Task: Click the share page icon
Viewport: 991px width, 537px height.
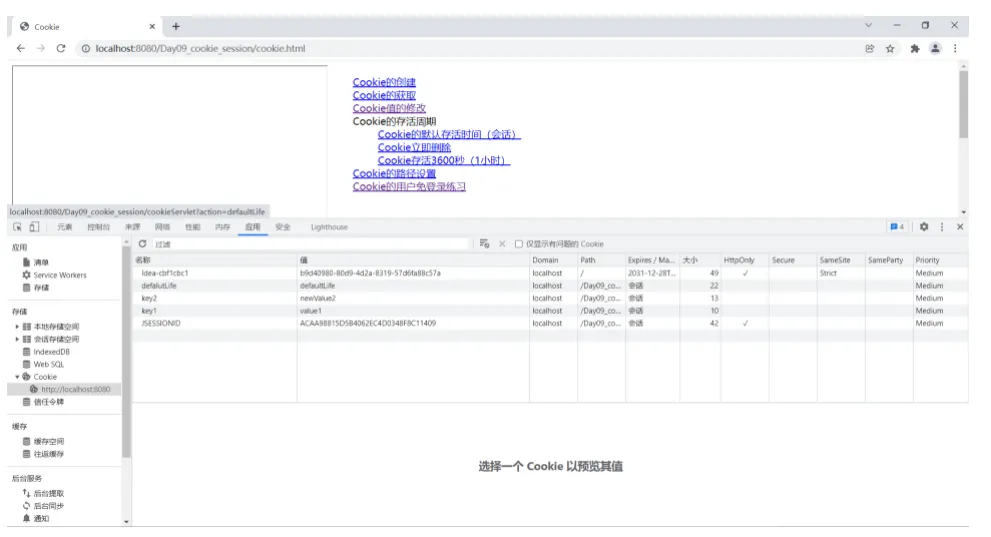Action: 870,49
